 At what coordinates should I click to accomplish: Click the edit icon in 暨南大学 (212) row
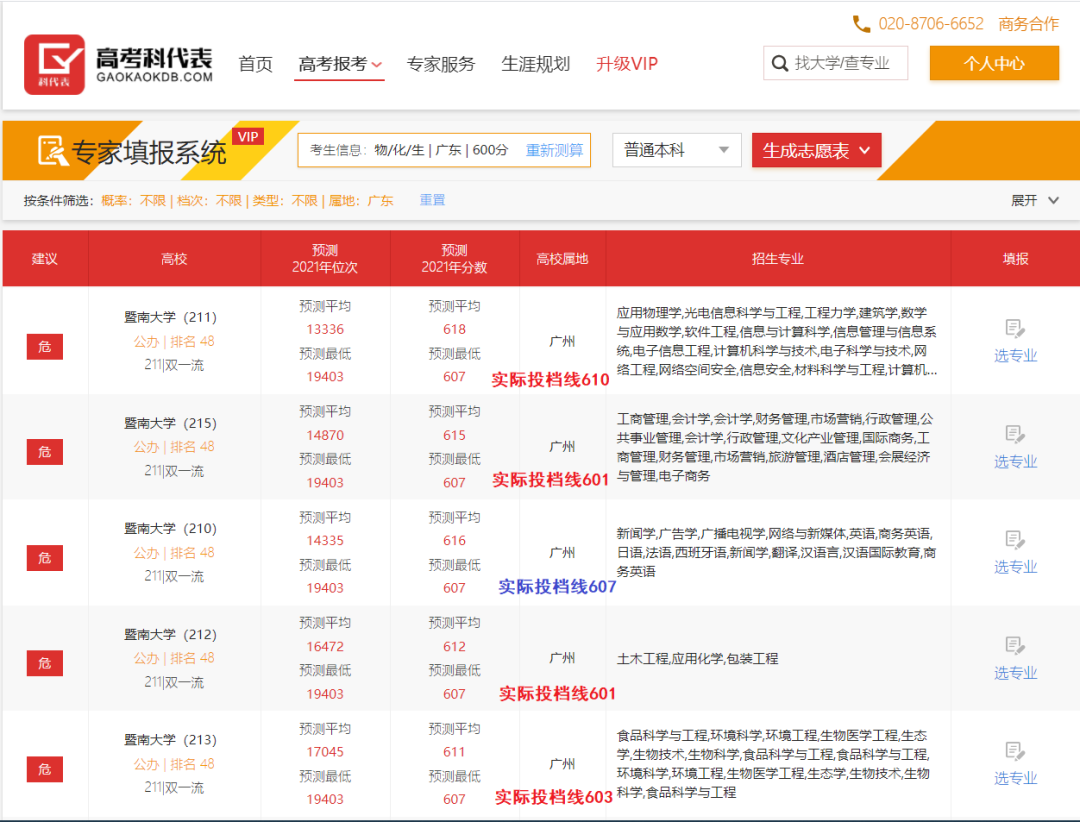(1015, 646)
